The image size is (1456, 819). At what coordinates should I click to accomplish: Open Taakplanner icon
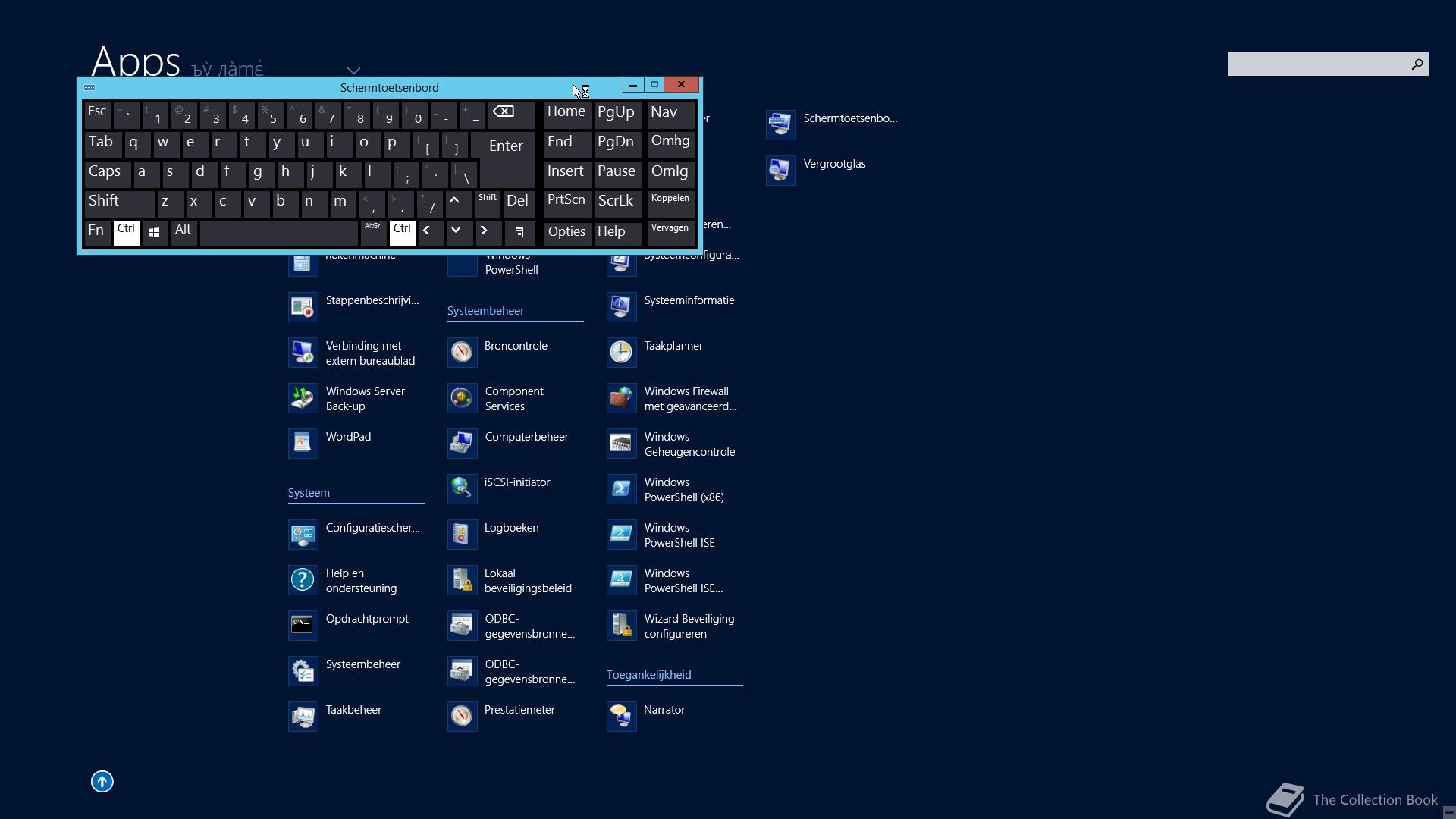click(621, 352)
